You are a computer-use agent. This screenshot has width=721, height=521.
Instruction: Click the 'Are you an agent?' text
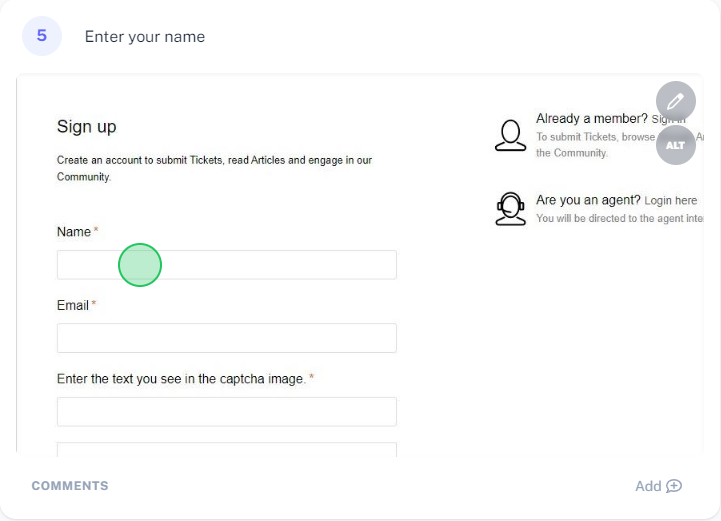pyautogui.click(x=587, y=200)
